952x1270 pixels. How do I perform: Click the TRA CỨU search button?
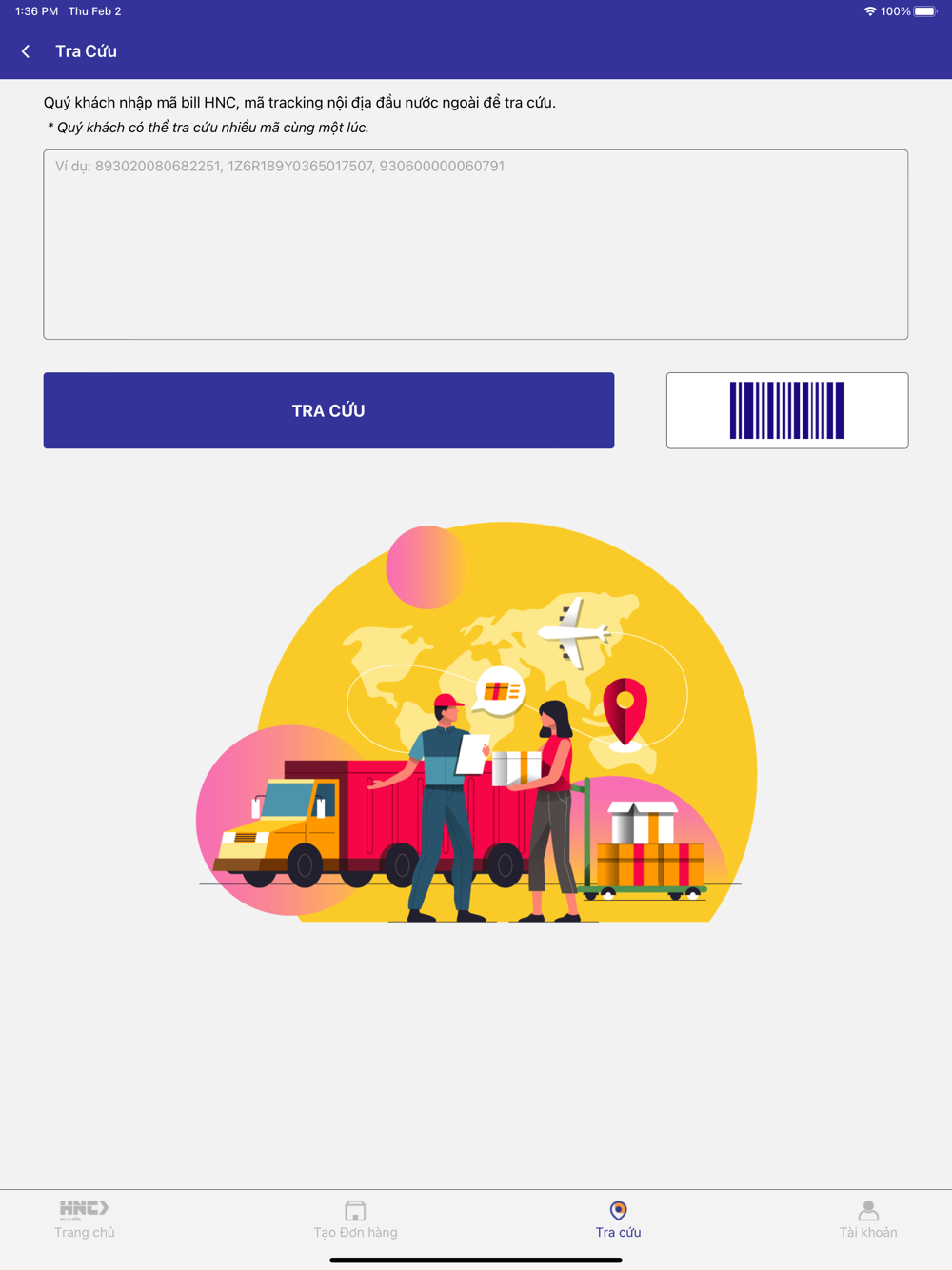(x=328, y=410)
